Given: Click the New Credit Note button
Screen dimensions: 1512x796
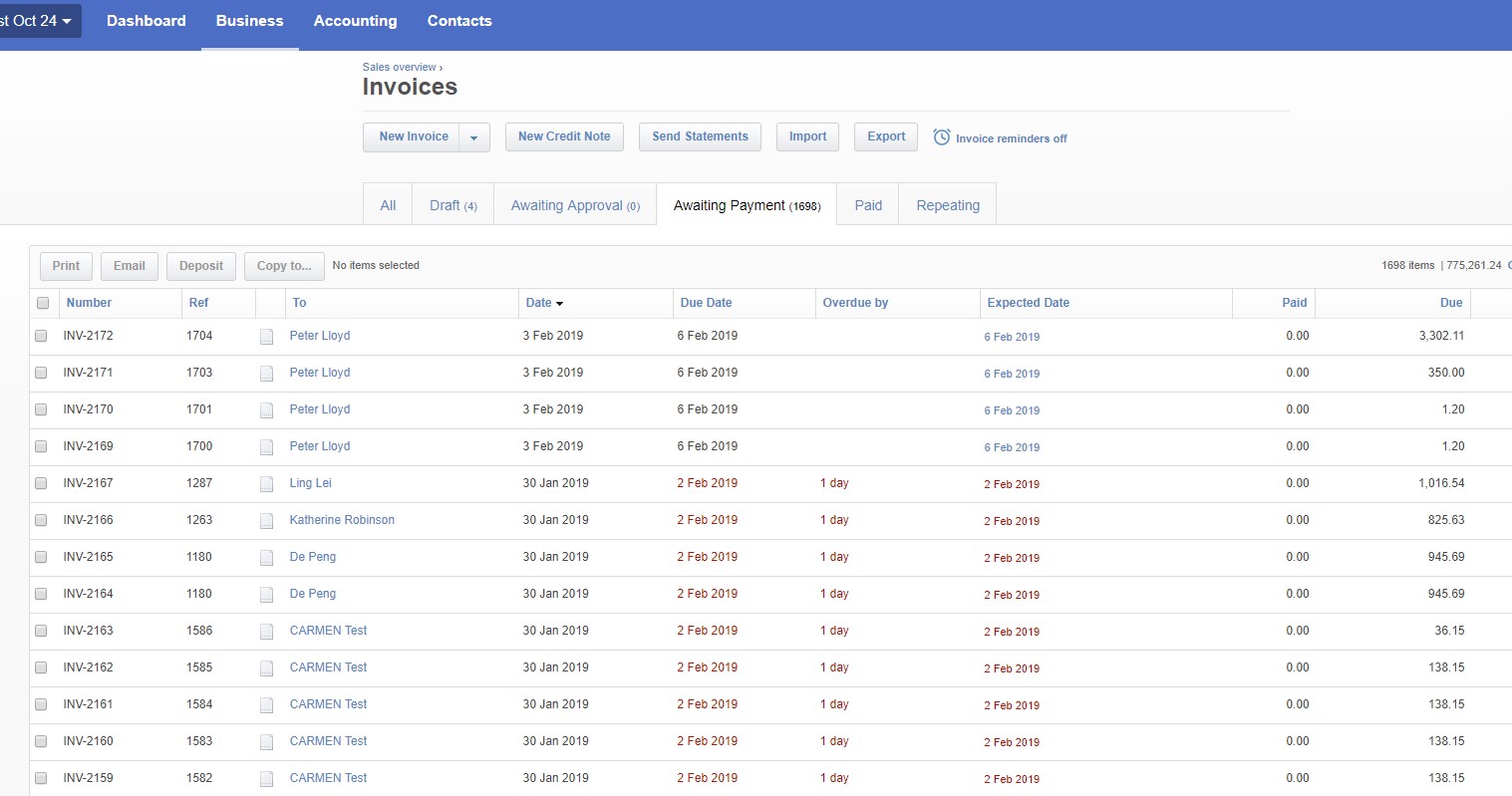Looking at the screenshot, I should [x=564, y=137].
